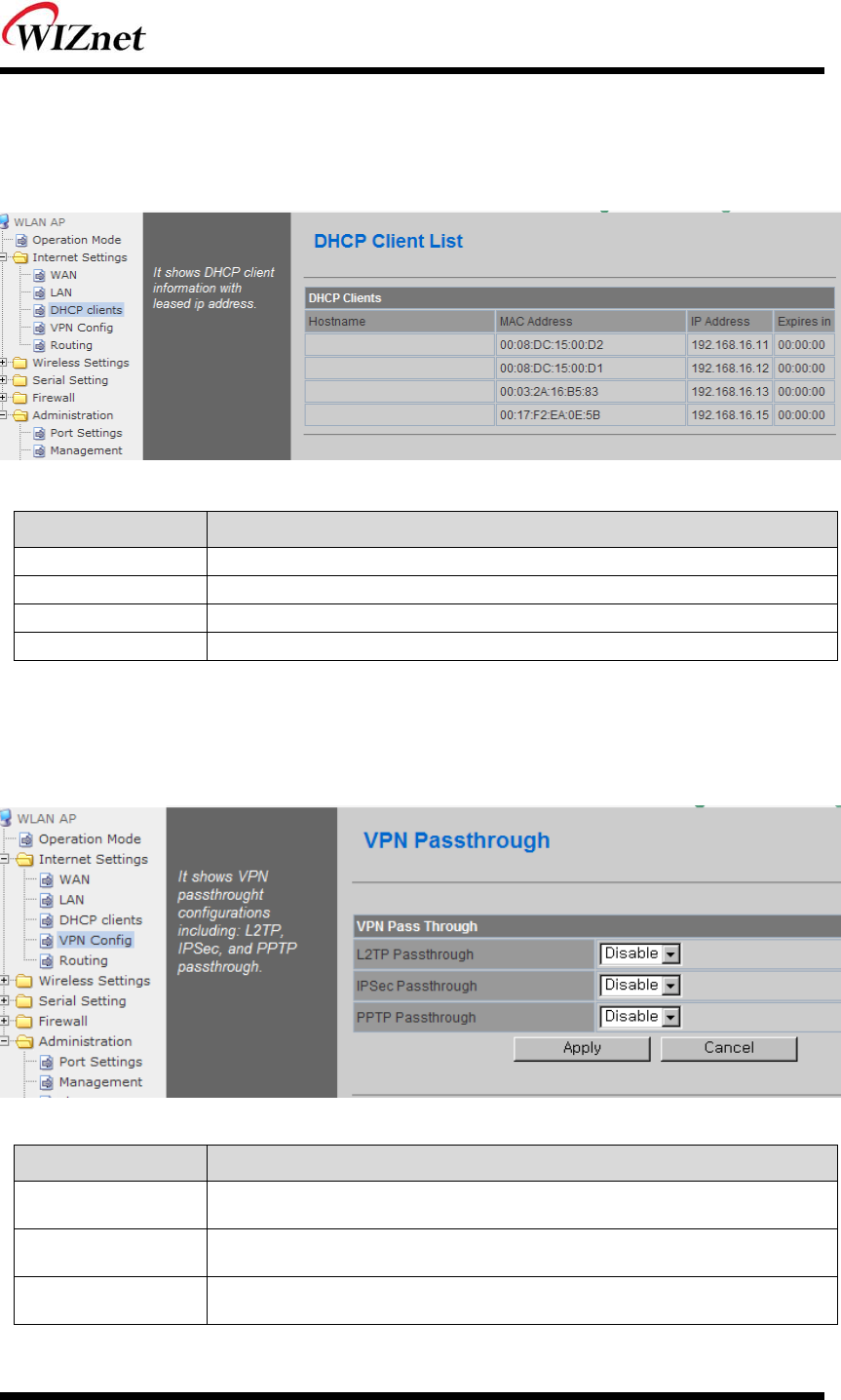Click Administration folder icon in DHCP Client List screenshot
This screenshot has width=841, height=1400.
pyautogui.click(x=20, y=415)
